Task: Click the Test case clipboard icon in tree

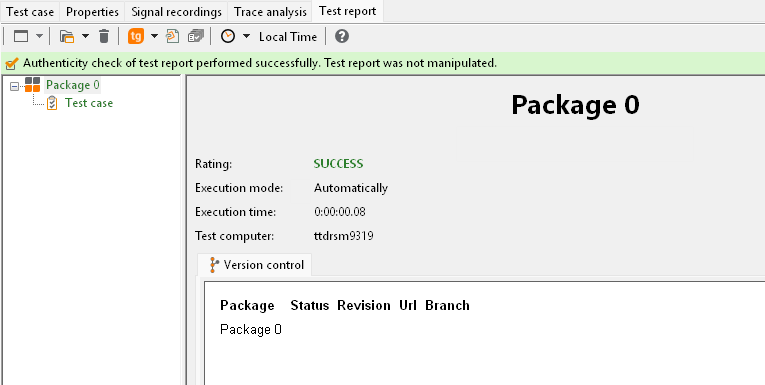Action: point(52,103)
